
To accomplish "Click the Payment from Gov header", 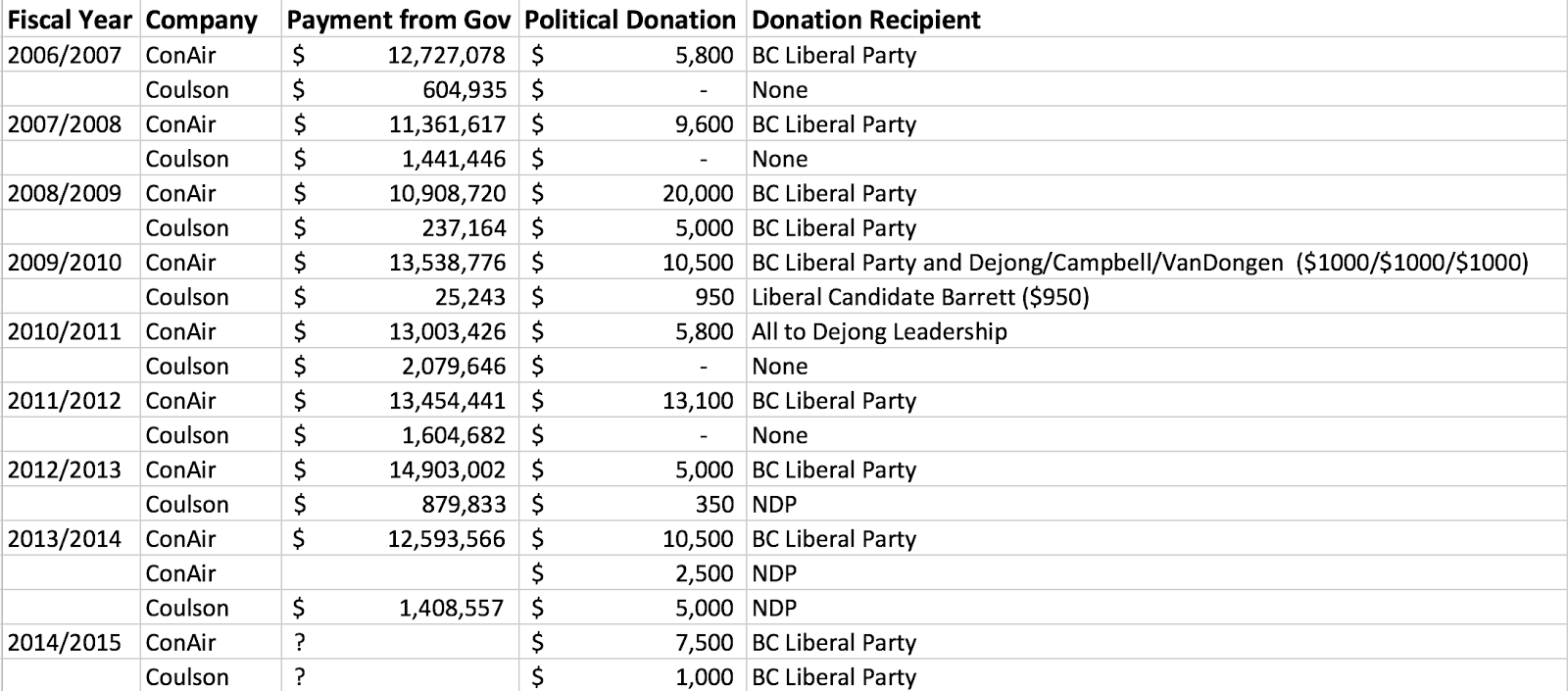I will [x=399, y=20].
